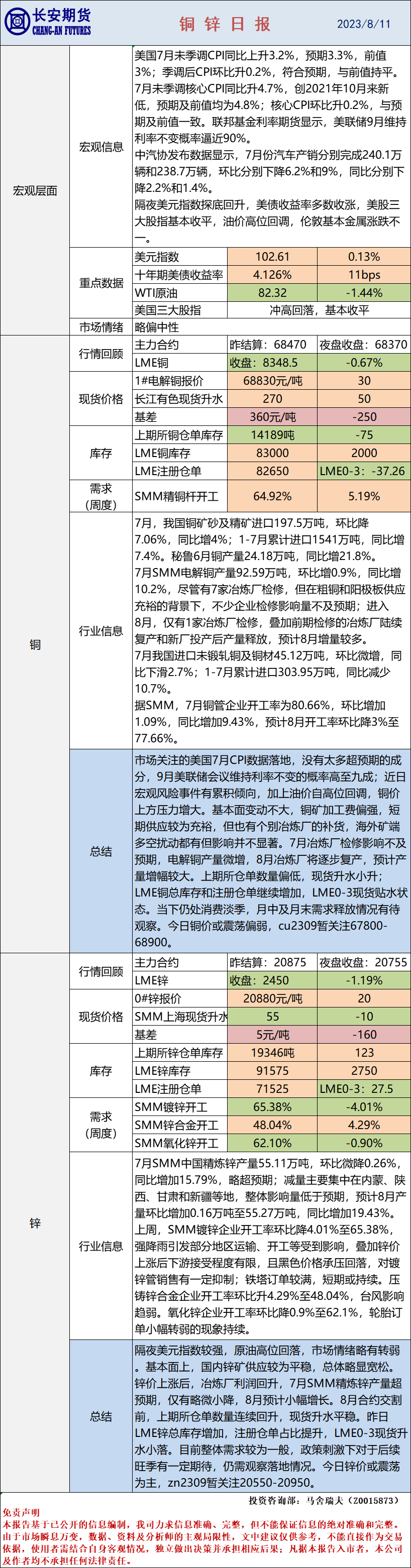Screen dimensions: 411x1568
Task: Click LME注册仓单 value 82650
Action: point(272,471)
